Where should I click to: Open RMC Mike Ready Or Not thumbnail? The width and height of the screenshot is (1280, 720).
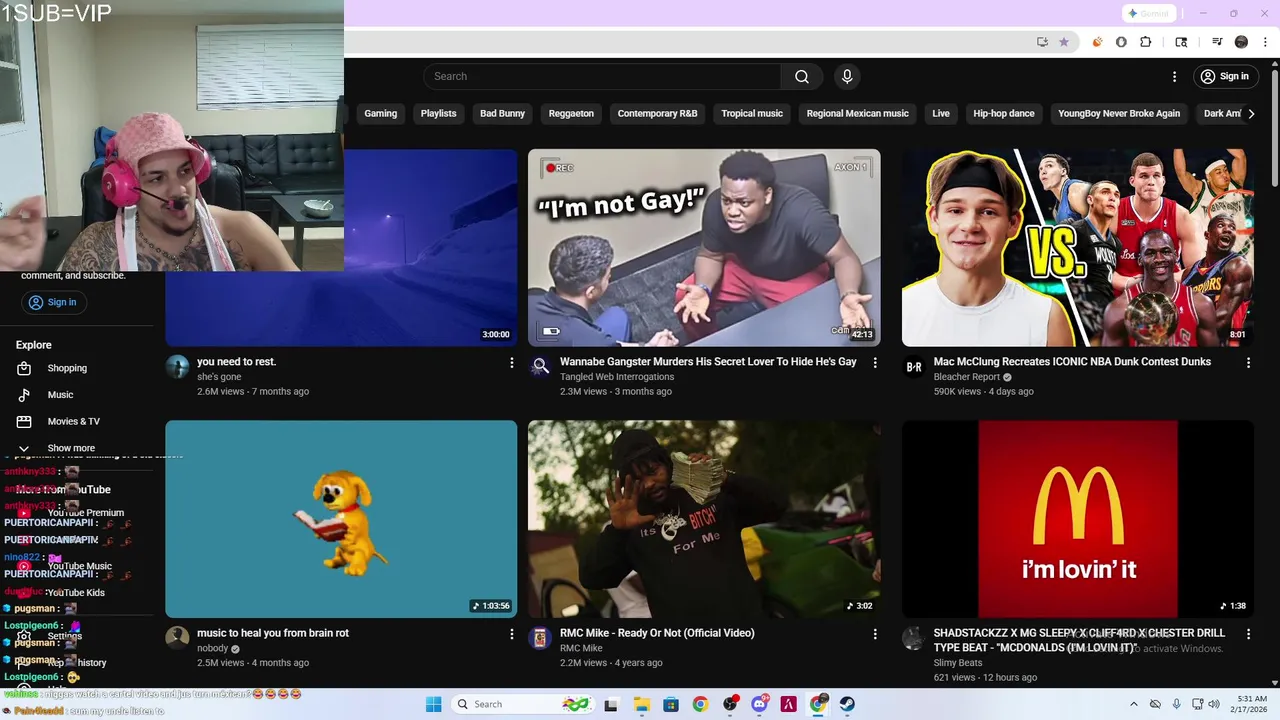(704, 519)
